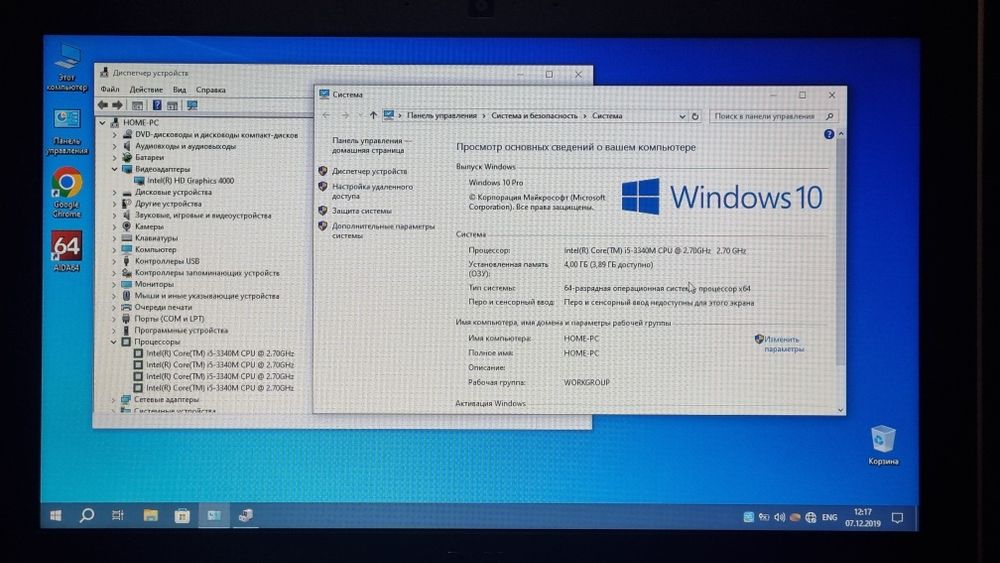1000x563 pixels.
Task: Click Forward arrow in Device Manager toolbar
Action: [x=117, y=105]
